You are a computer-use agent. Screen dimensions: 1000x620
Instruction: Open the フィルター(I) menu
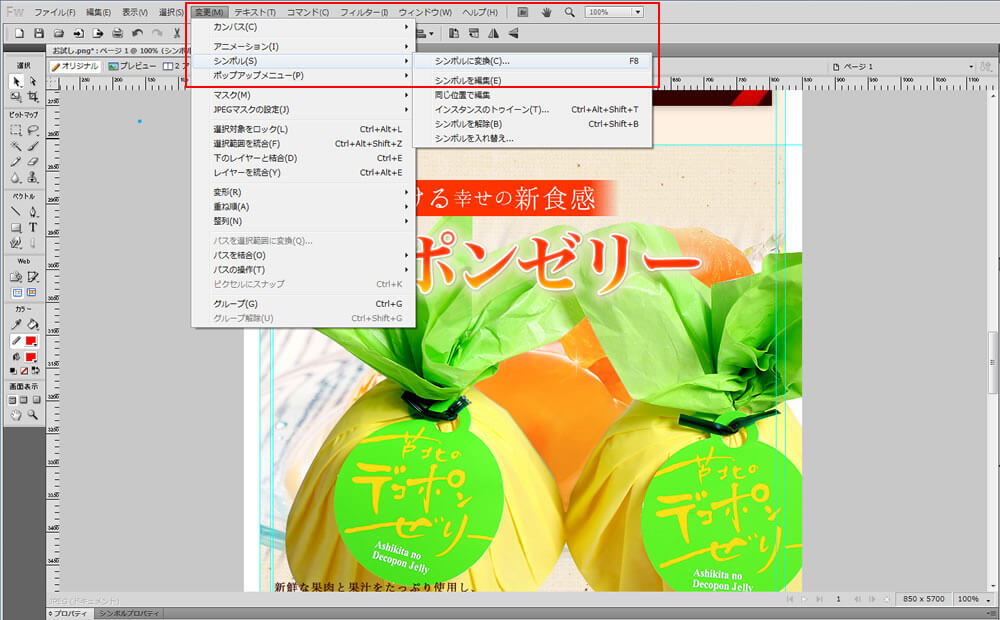[364, 12]
